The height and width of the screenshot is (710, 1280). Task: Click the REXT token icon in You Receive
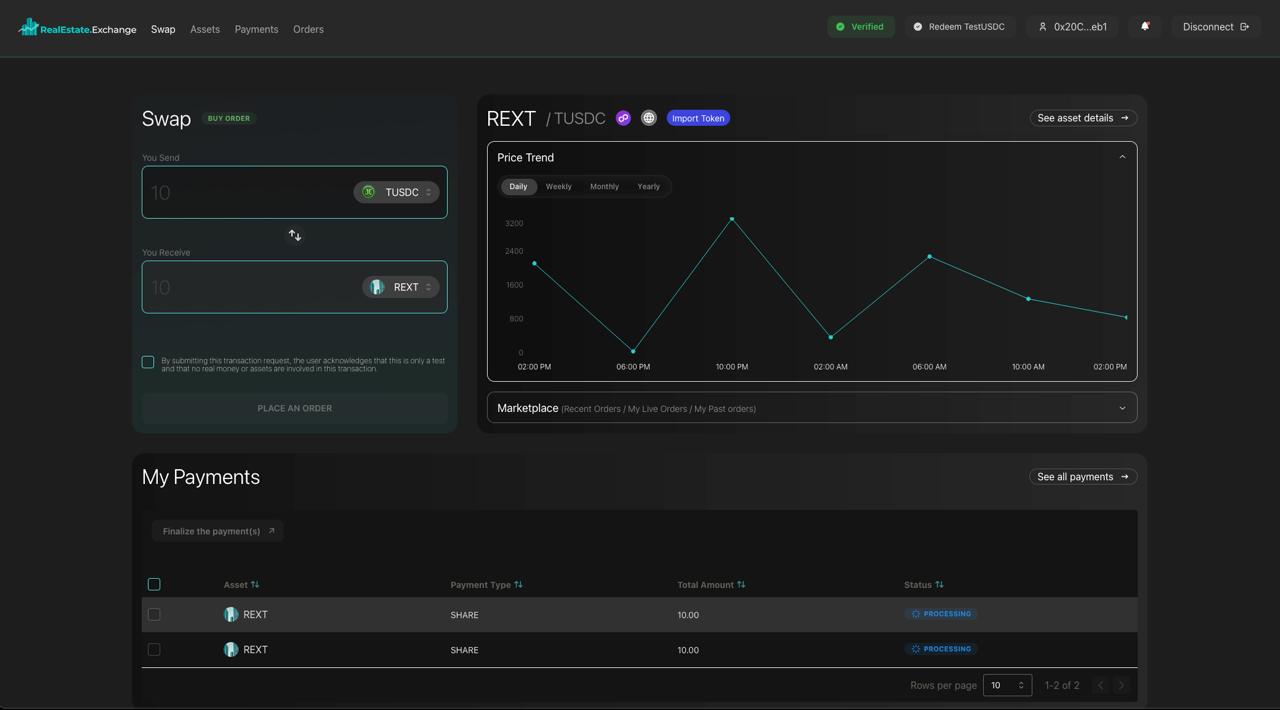click(377, 287)
